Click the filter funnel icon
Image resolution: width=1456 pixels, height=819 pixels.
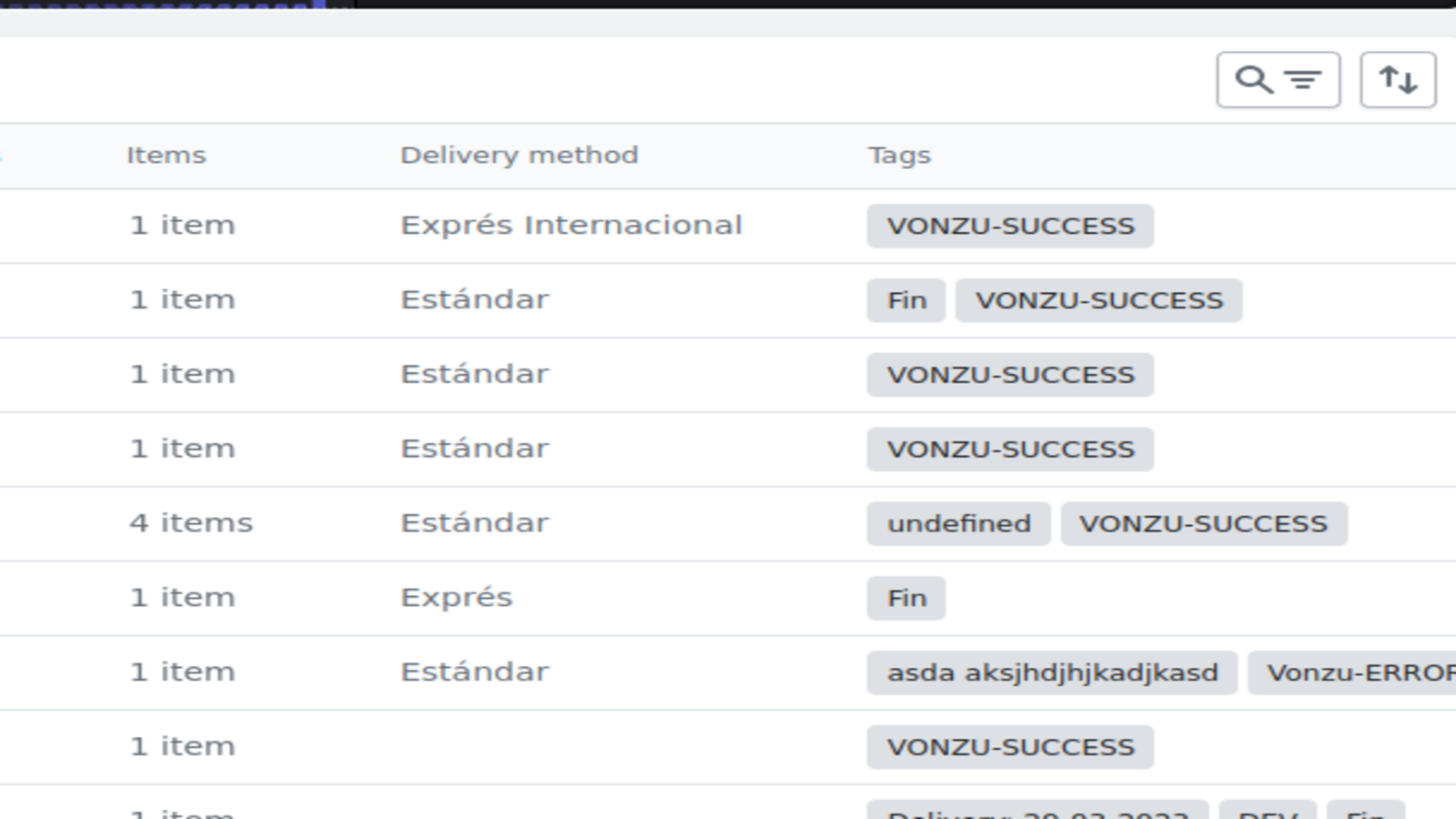1303,80
